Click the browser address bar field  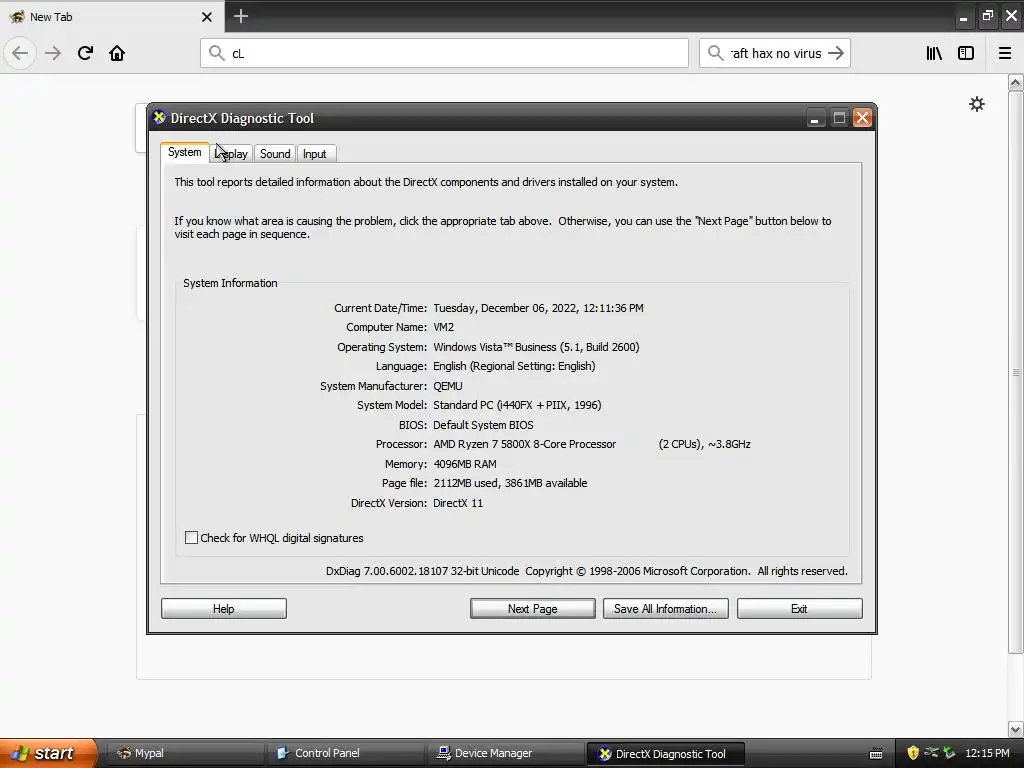(444, 53)
